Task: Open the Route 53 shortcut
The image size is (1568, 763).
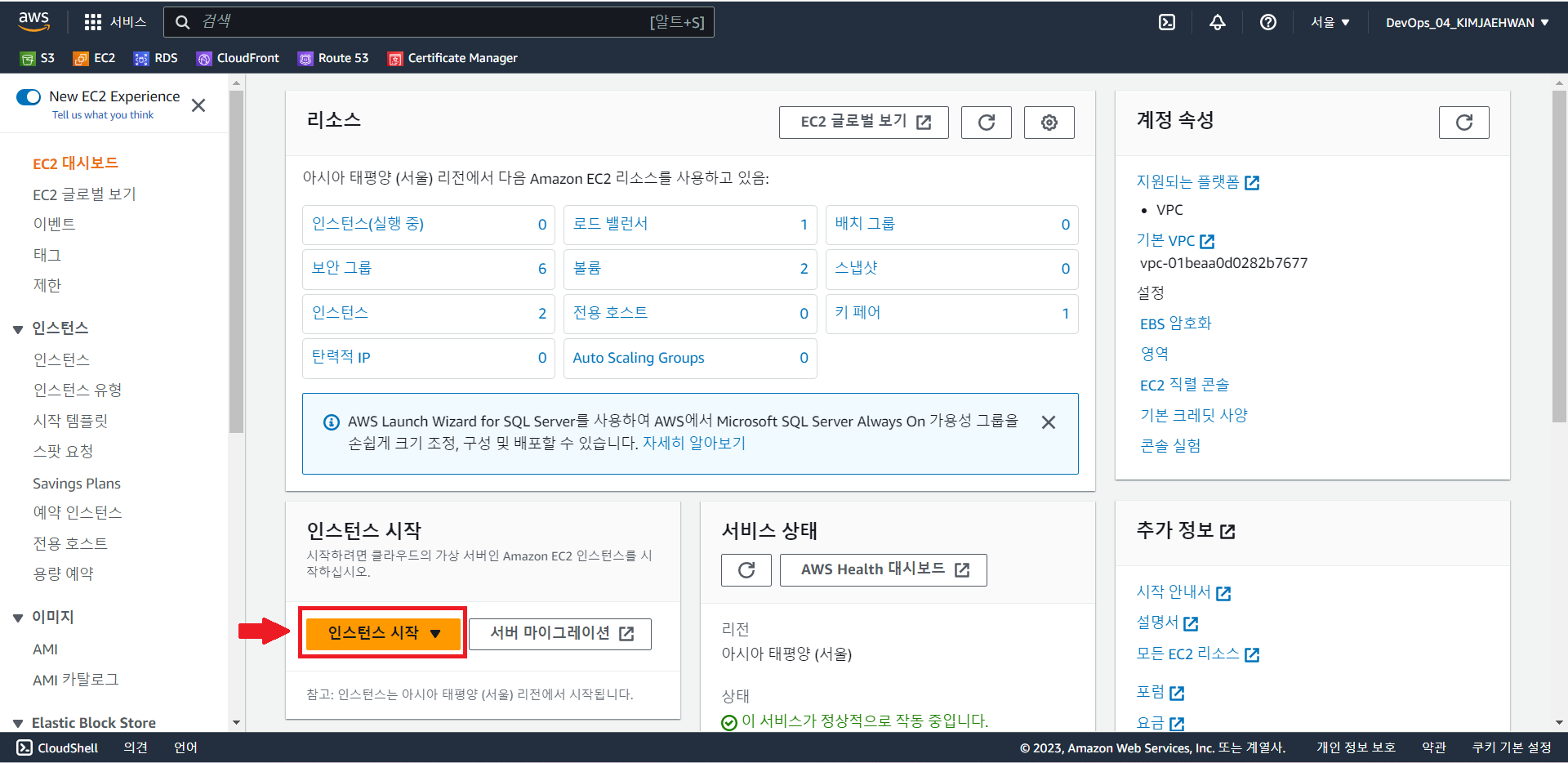Action: tap(333, 58)
